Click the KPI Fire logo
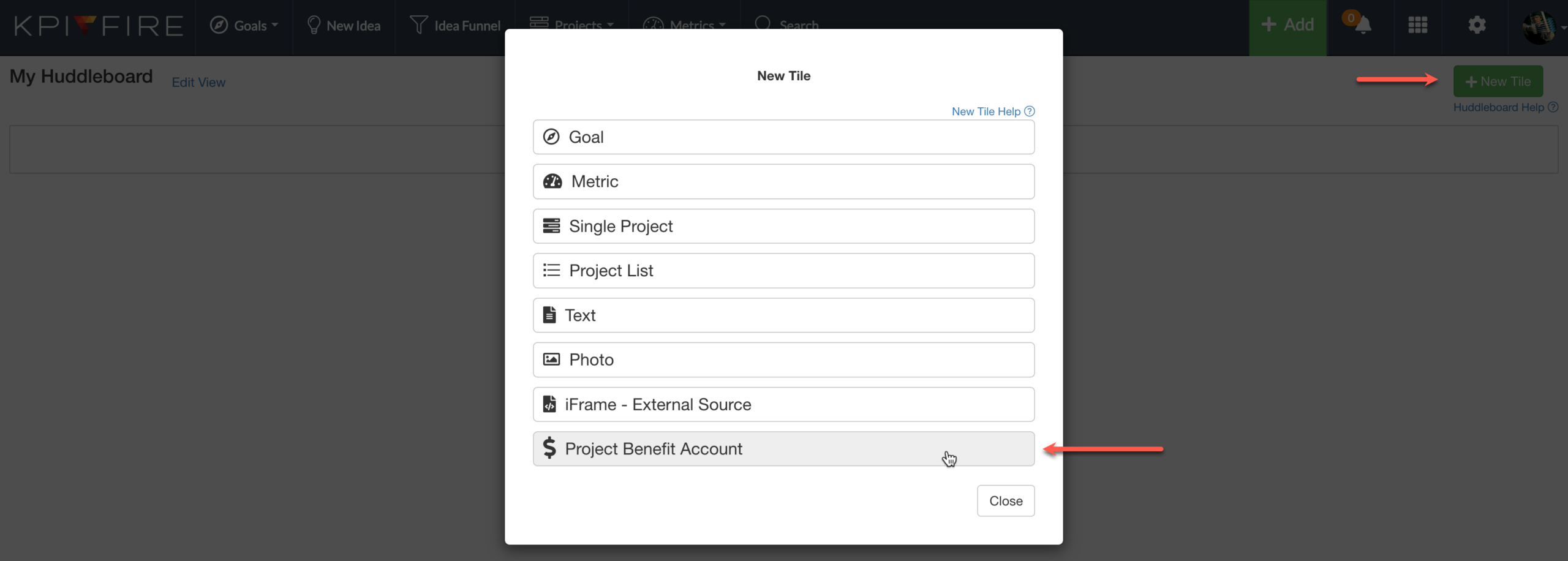Screen dimensions: 1568x561 (98, 26)
